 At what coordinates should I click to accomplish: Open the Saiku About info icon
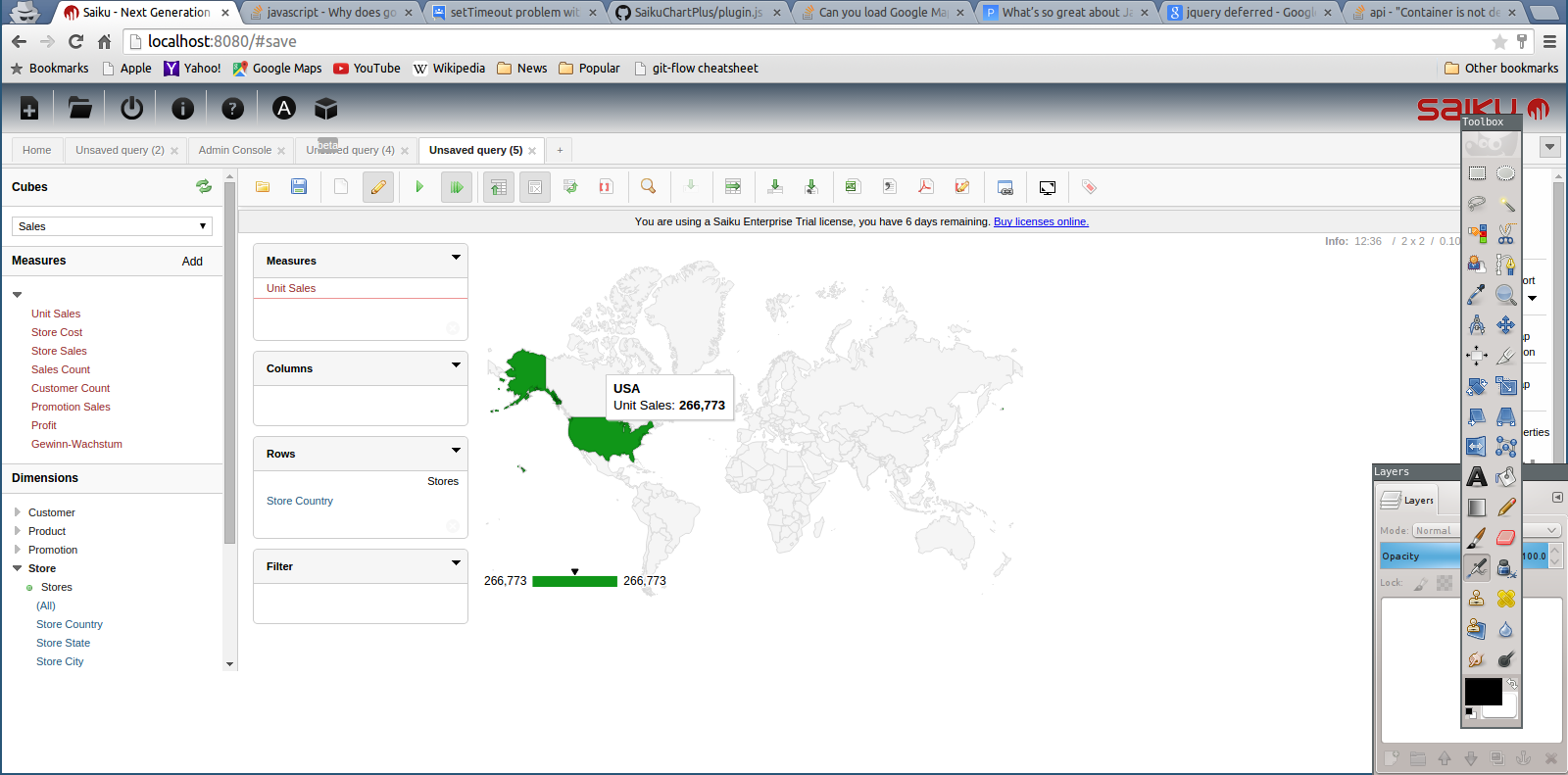coord(182,109)
